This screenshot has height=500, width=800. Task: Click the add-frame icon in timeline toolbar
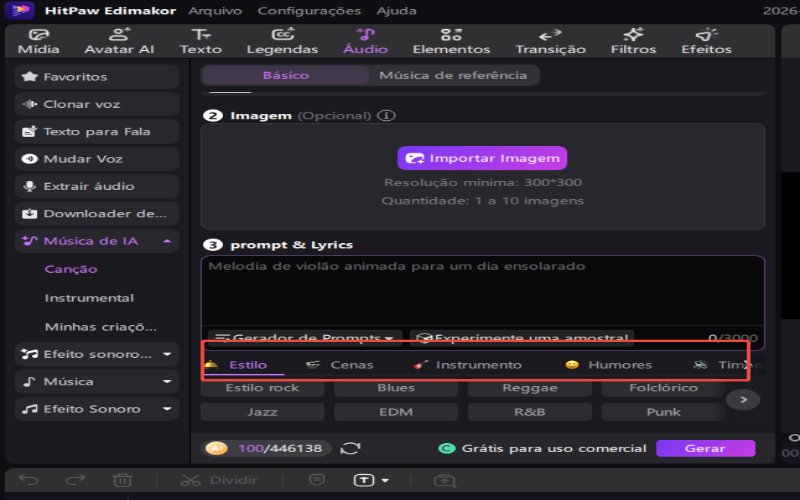coord(445,480)
